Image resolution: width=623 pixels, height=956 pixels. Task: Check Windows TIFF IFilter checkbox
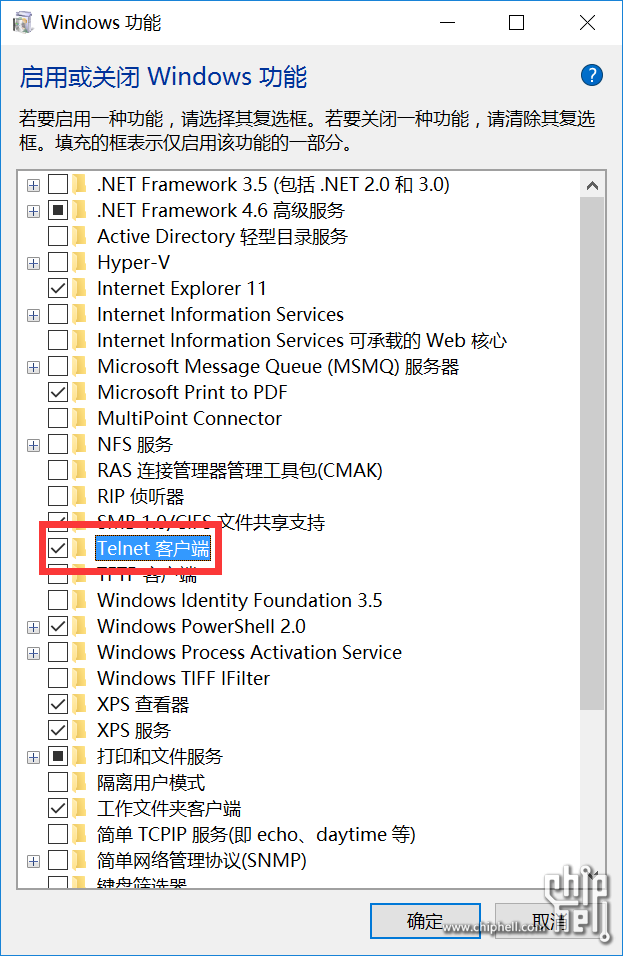click(58, 679)
